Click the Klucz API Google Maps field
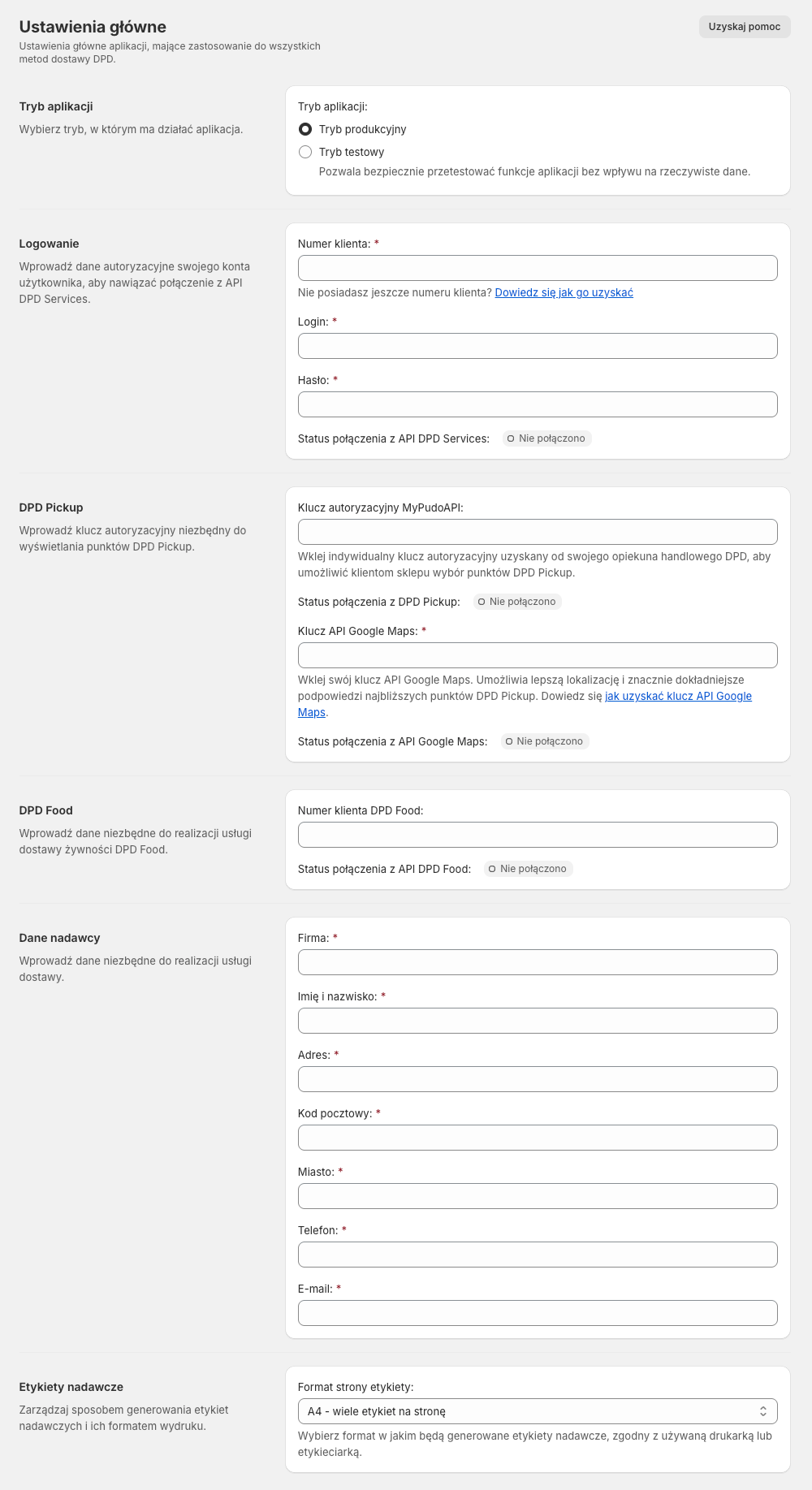 (x=538, y=655)
